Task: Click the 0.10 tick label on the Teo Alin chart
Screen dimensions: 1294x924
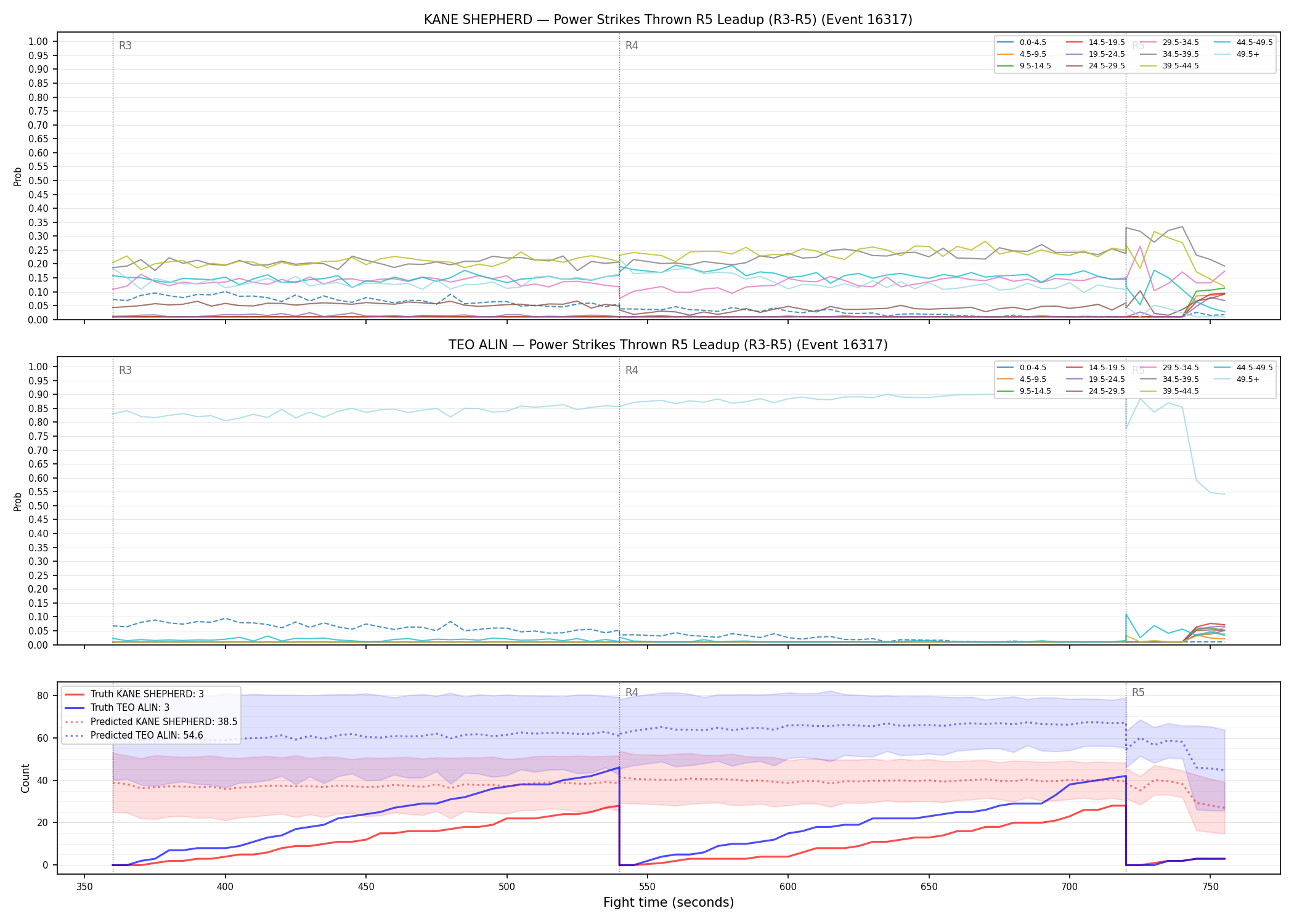Action: click(38, 617)
